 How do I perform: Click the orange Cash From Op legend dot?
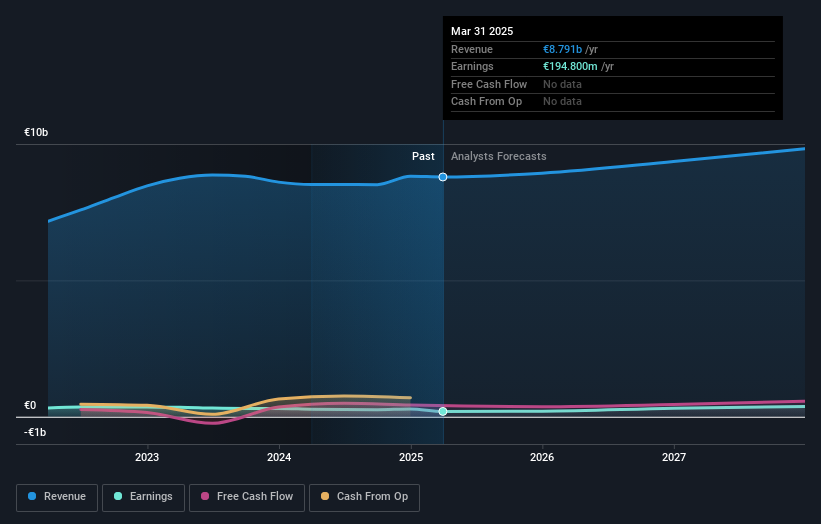pos(325,496)
